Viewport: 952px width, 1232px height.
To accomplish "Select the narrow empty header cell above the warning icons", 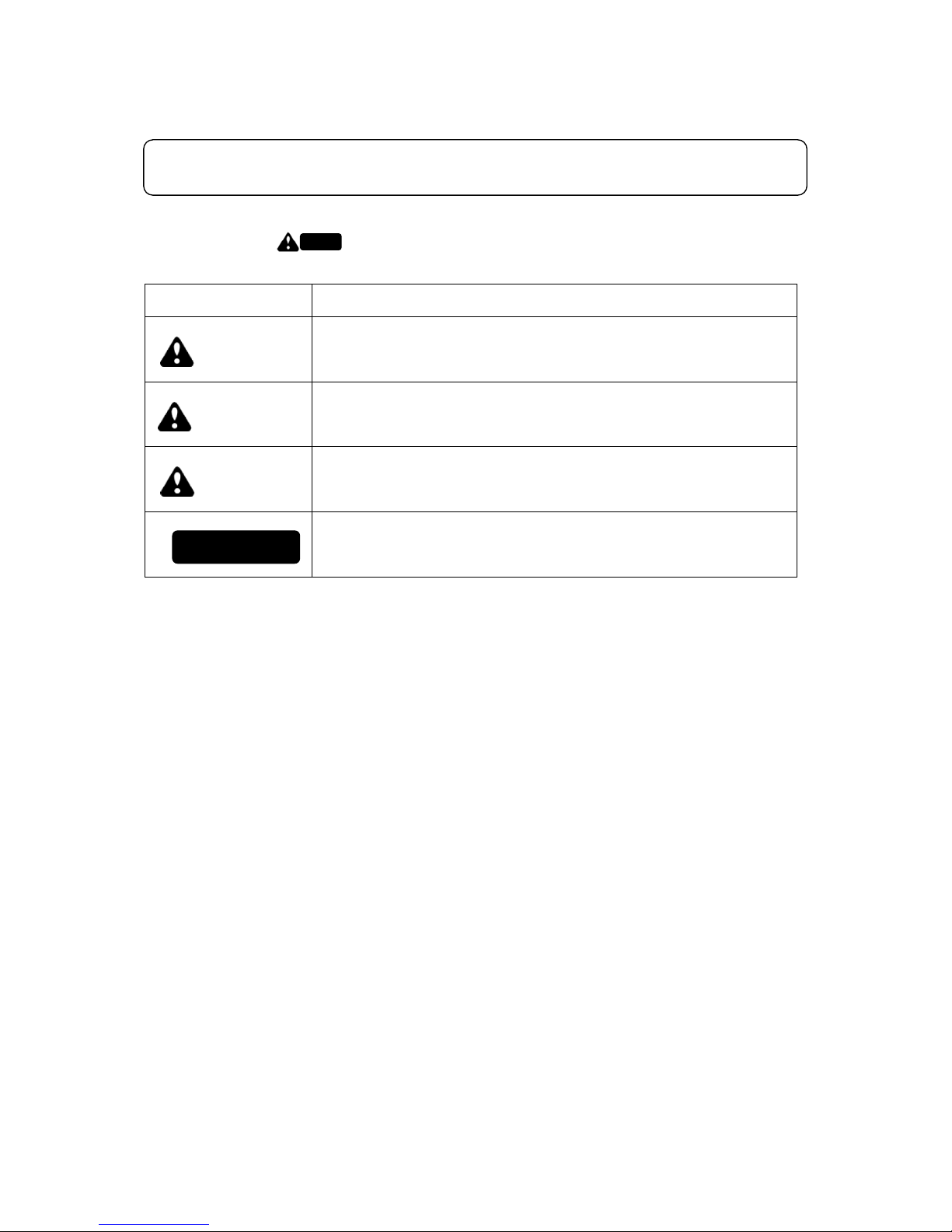I will pyautogui.click(x=228, y=300).
